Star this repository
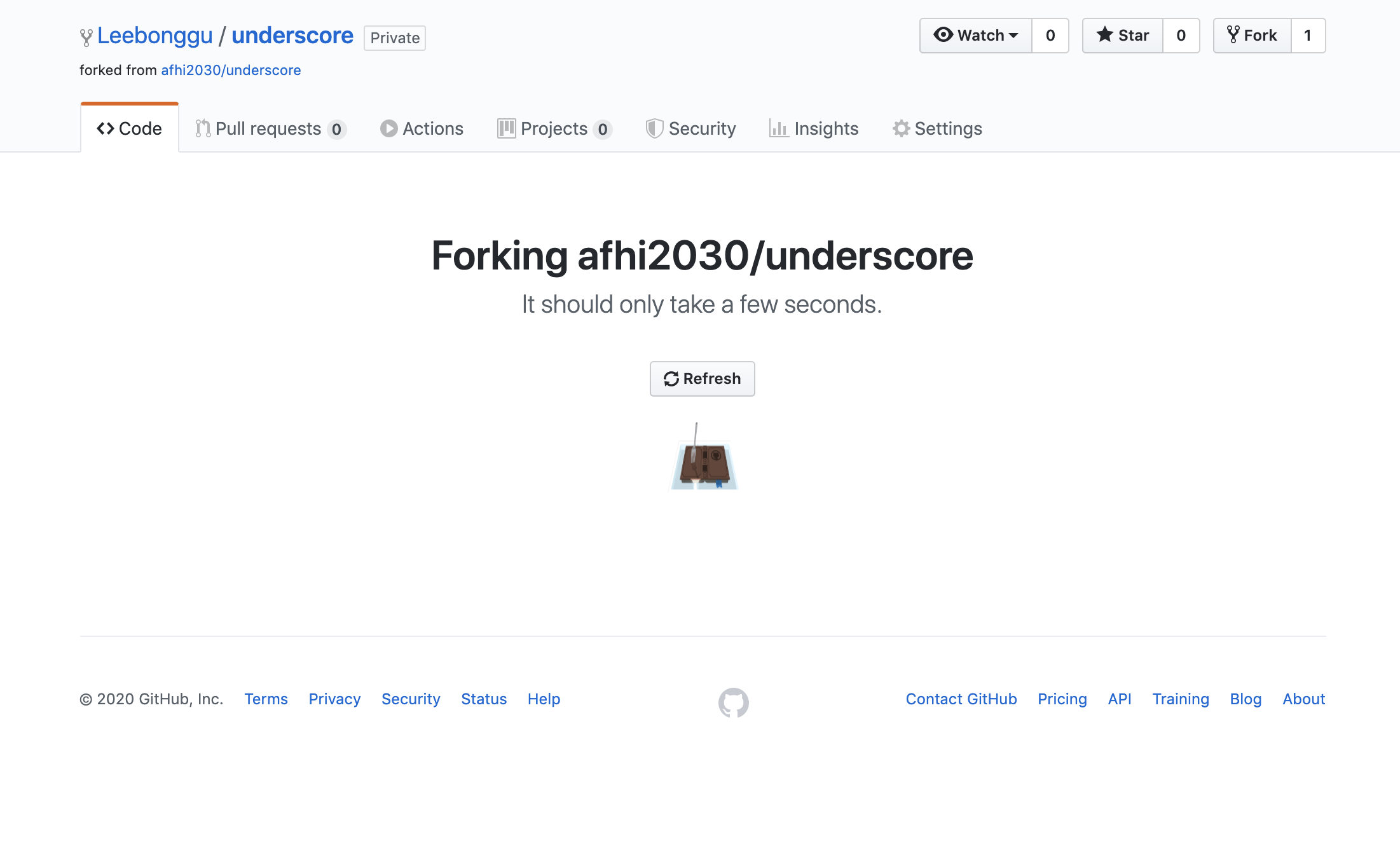The width and height of the screenshot is (1400, 867). [x=1123, y=36]
